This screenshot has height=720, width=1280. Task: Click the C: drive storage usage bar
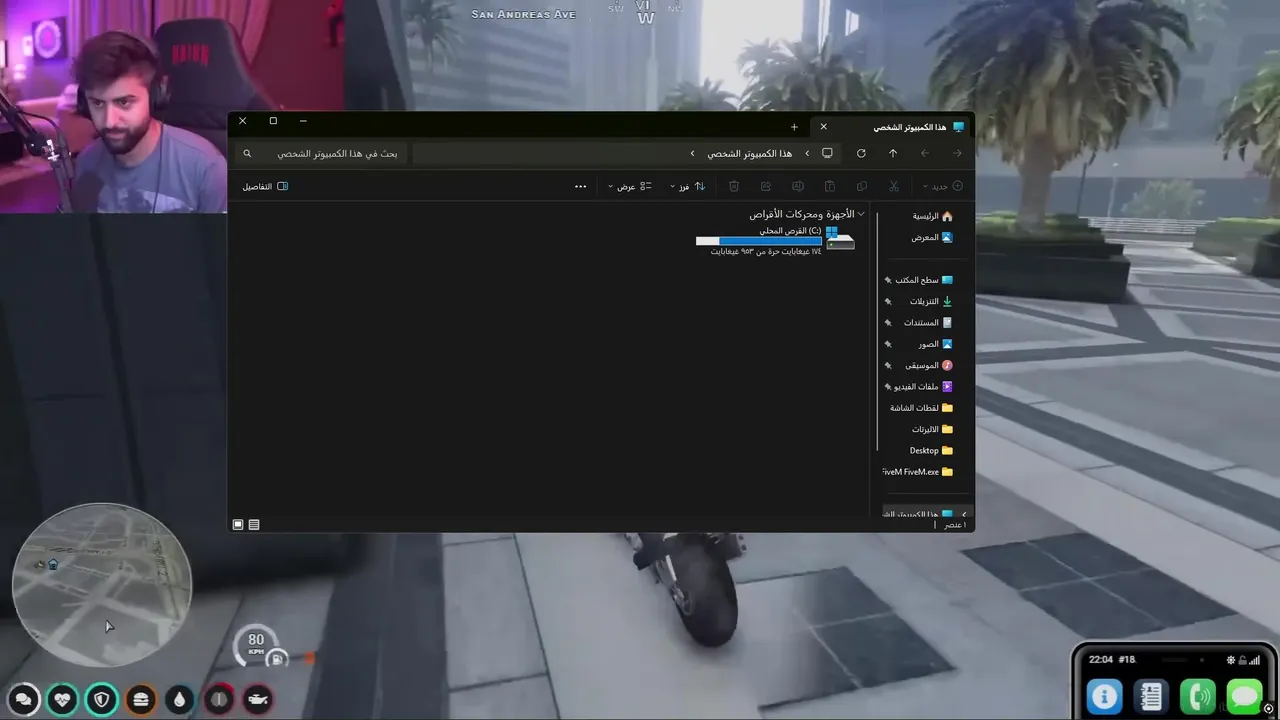coord(759,241)
